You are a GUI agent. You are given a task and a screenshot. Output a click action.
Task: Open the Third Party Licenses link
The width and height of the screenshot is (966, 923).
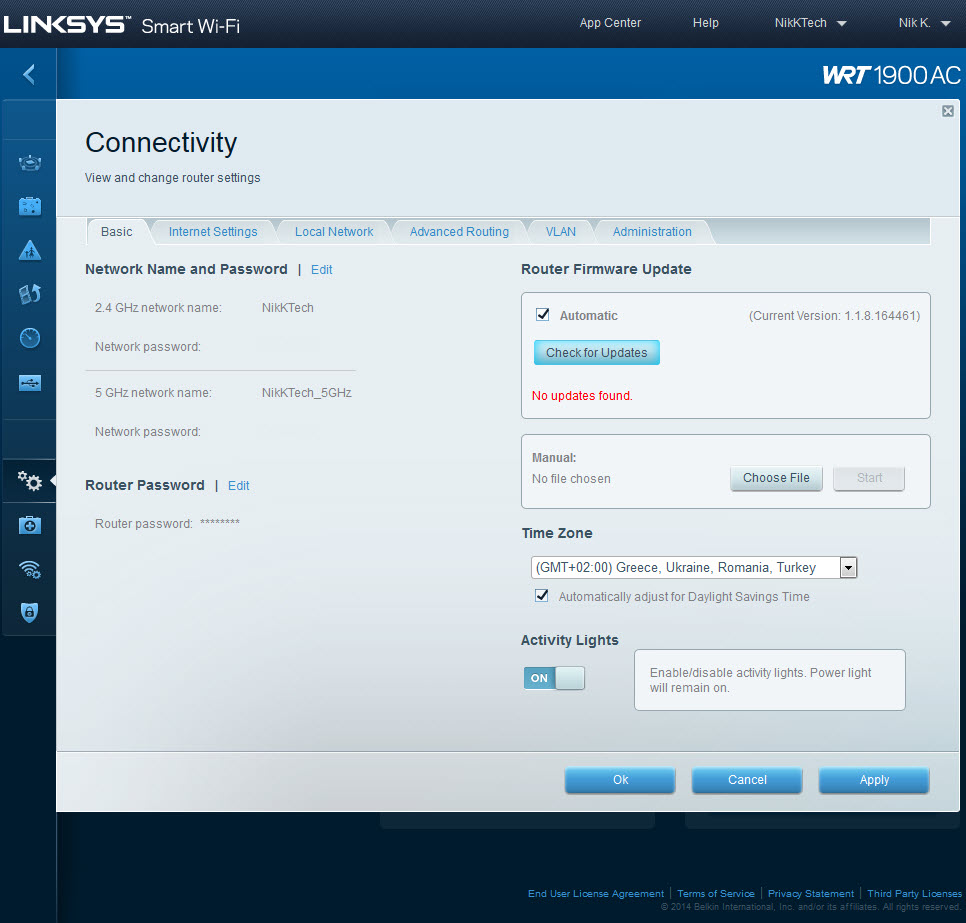pyautogui.click(x=914, y=893)
